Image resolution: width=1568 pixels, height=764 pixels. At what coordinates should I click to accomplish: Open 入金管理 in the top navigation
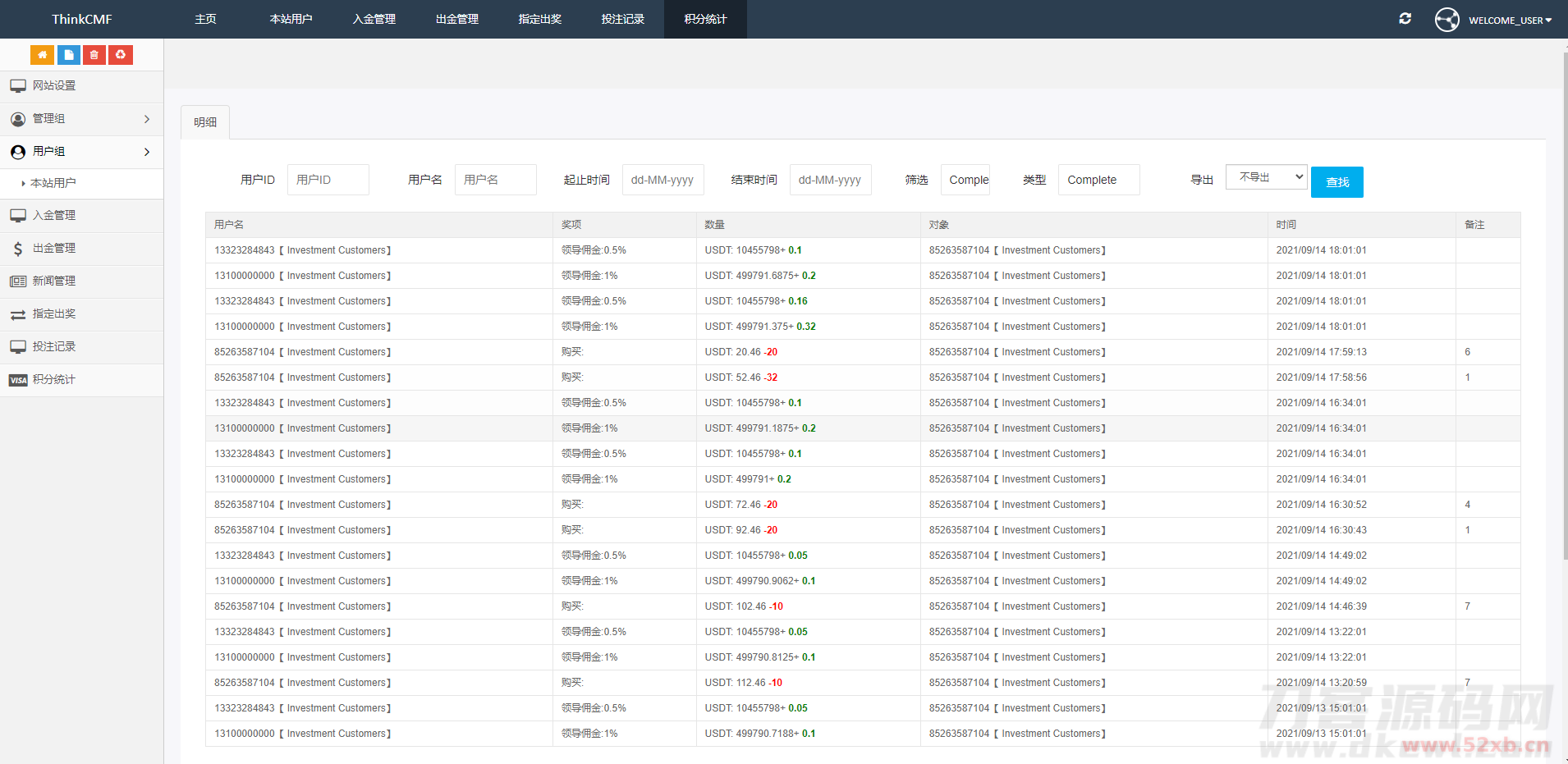374,19
